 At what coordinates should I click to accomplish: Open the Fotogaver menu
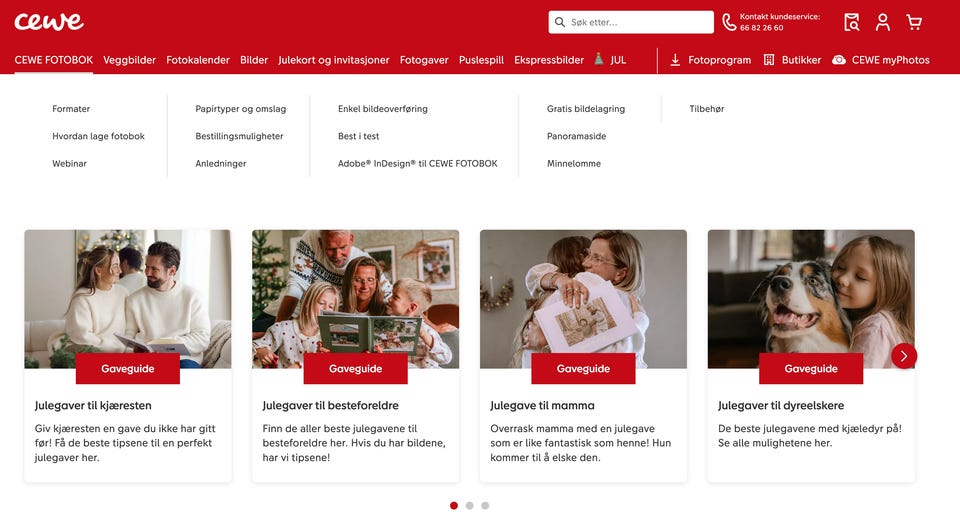424,60
